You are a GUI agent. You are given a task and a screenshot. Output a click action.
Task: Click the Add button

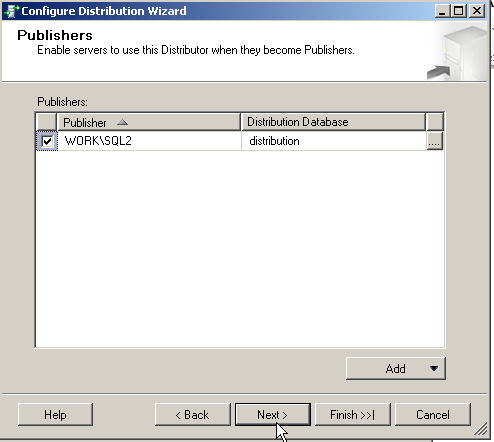click(396, 368)
